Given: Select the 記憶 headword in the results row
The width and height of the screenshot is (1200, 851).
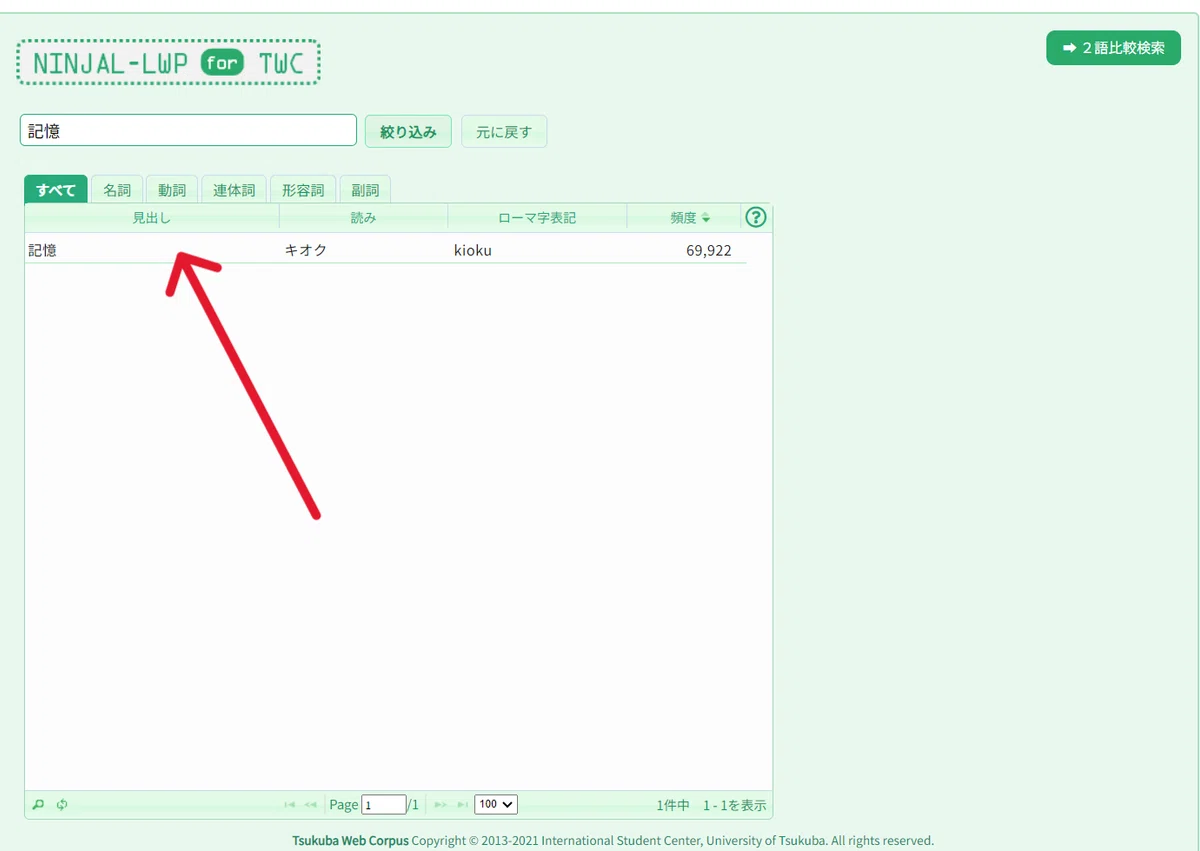Looking at the screenshot, I should [42, 250].
